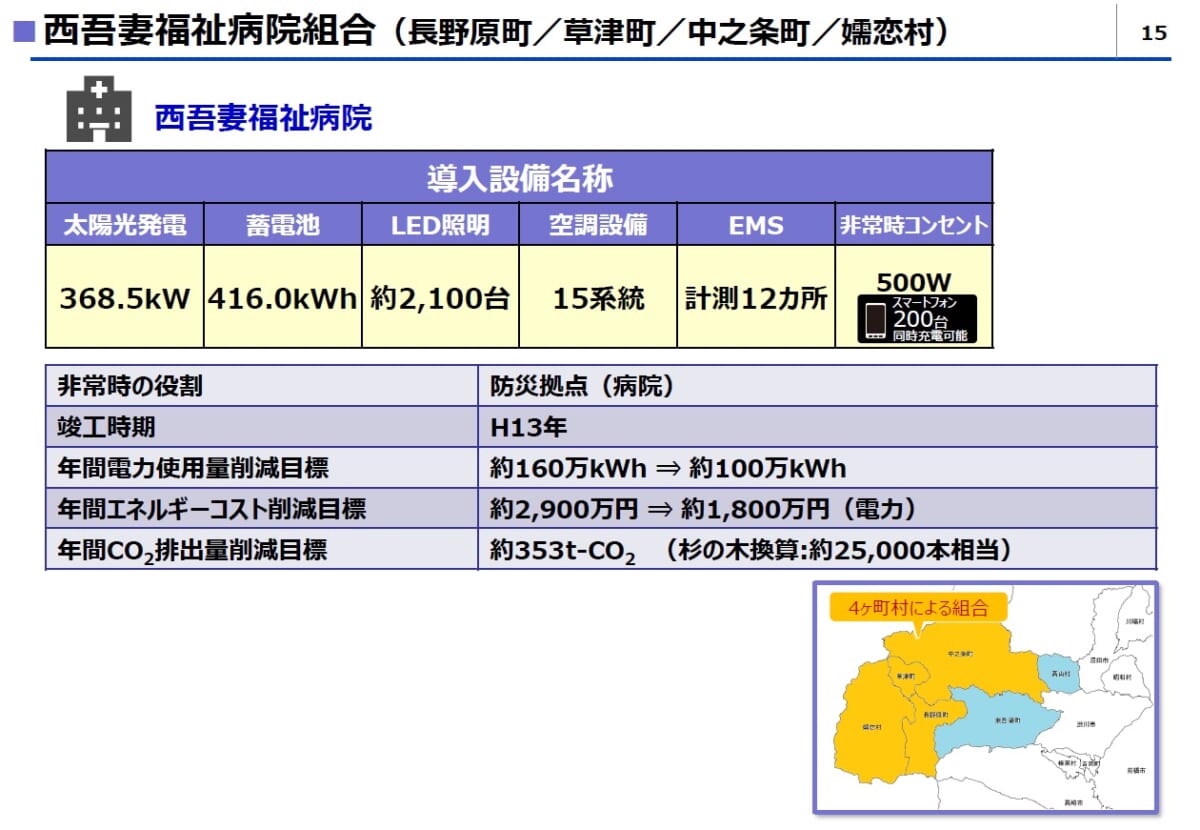Click the 草津町 region on the map
This screenshot has height=830, width=1200.
click(905, 677)
